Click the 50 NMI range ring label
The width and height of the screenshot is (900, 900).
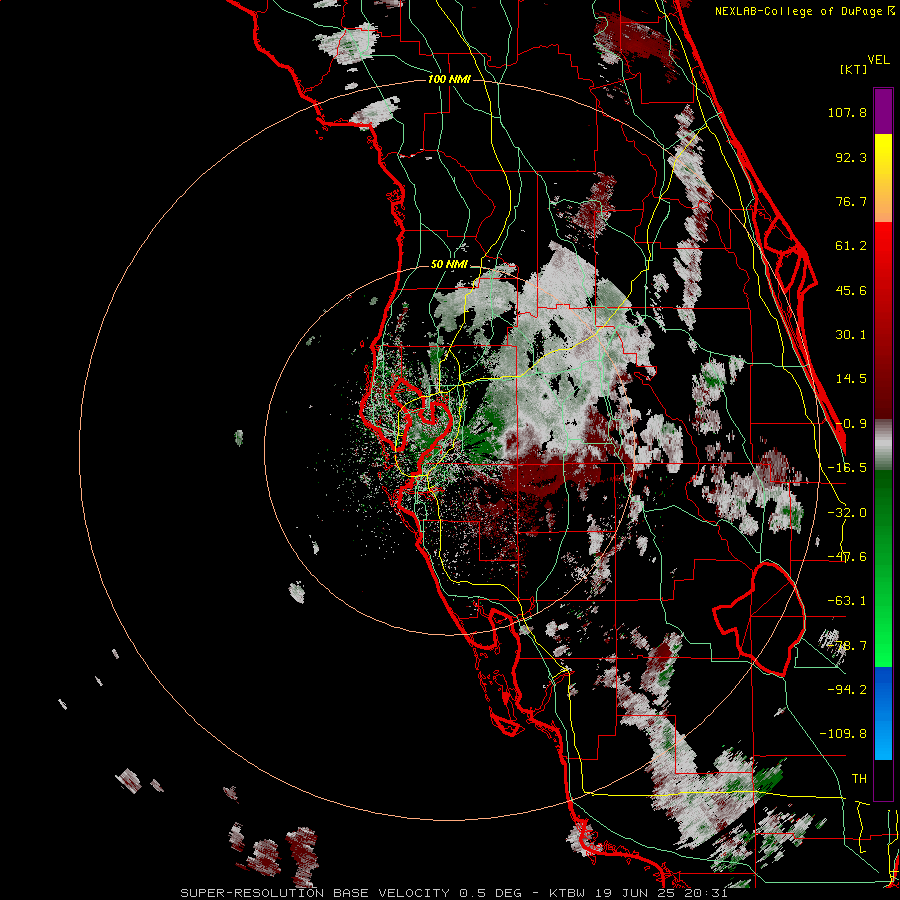coord(449,265)
